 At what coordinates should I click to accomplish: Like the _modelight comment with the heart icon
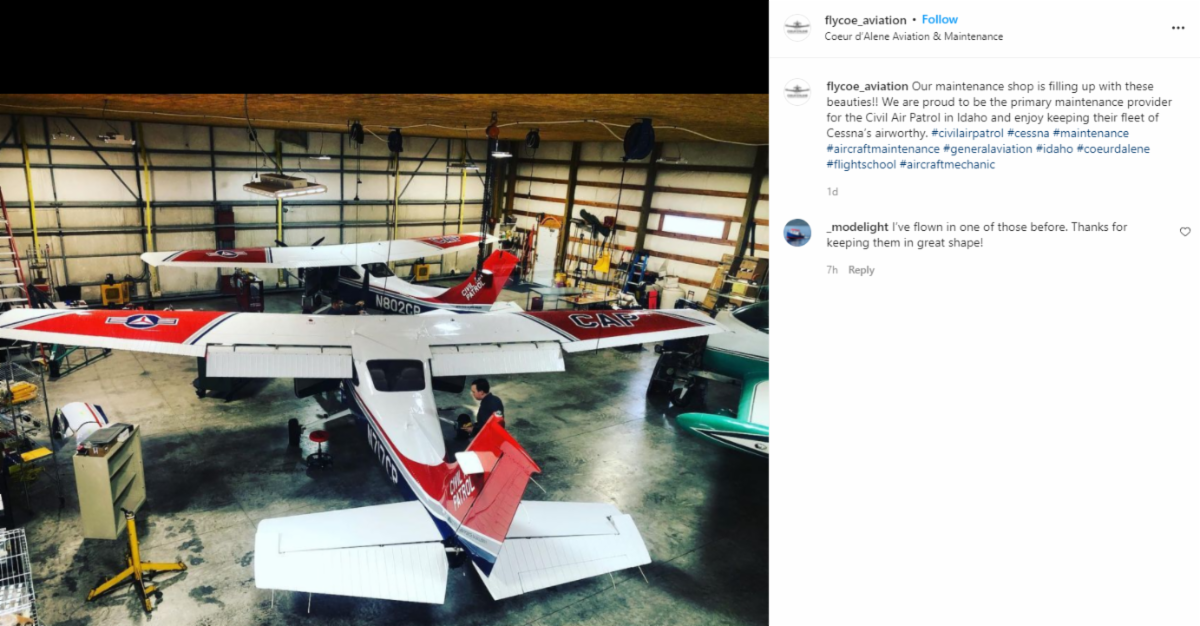(x=1185, y=232)
